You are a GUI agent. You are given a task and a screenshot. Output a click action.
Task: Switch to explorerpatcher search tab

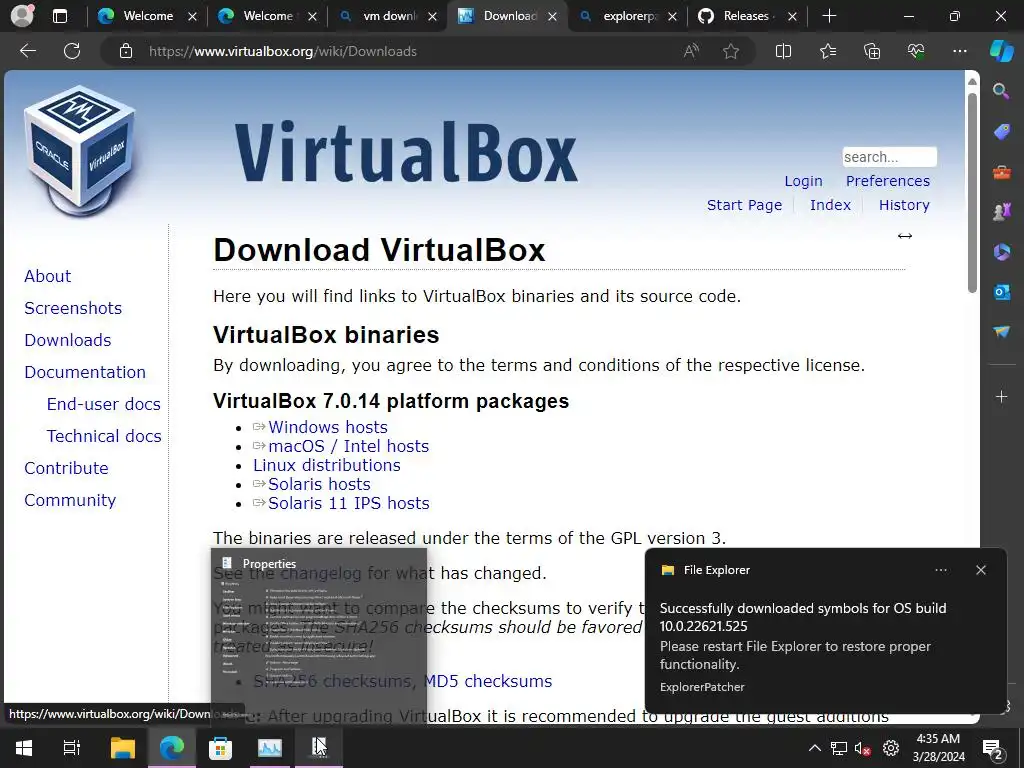tap(628, 16)
